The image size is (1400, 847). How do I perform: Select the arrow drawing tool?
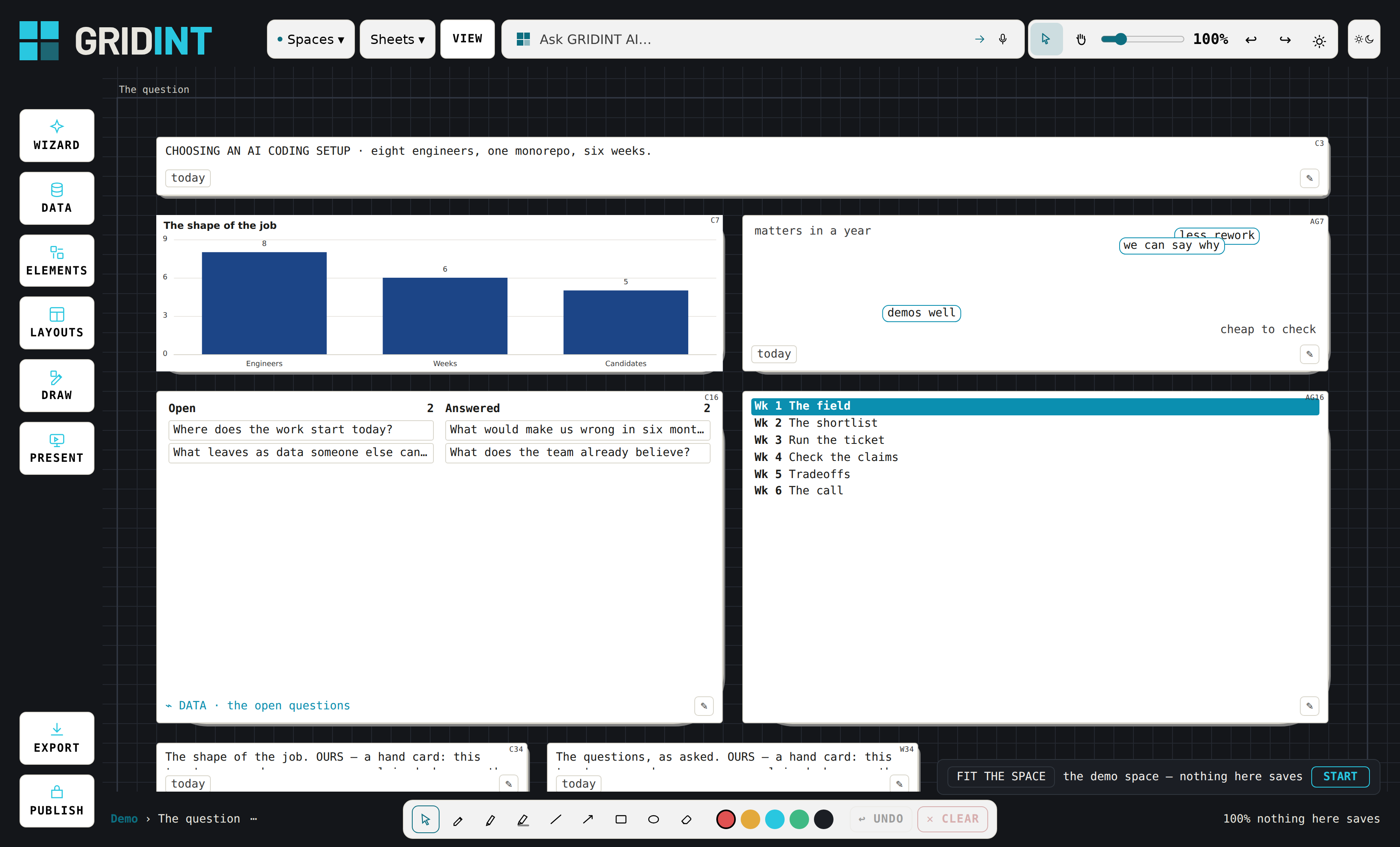pyautogui.click(x=588, y=819)
